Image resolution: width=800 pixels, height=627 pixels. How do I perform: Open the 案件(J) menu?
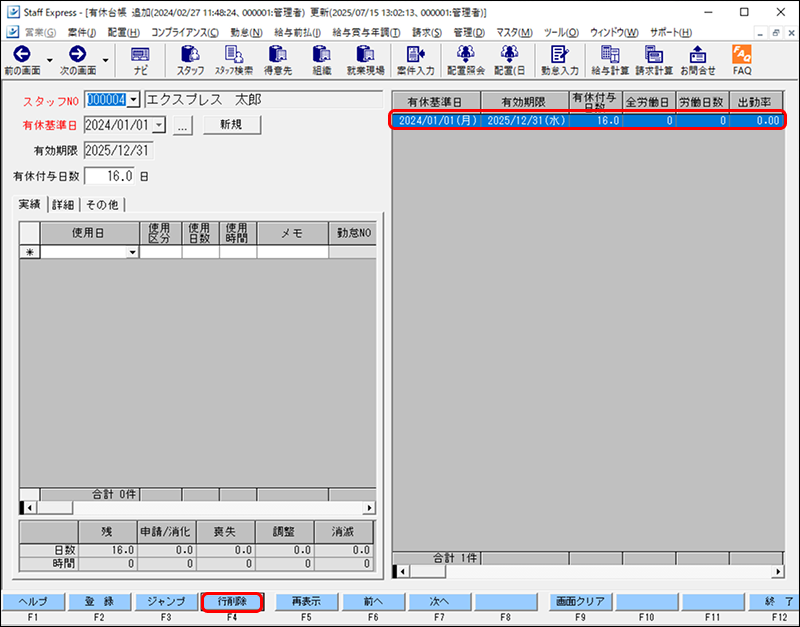point(82,32)
